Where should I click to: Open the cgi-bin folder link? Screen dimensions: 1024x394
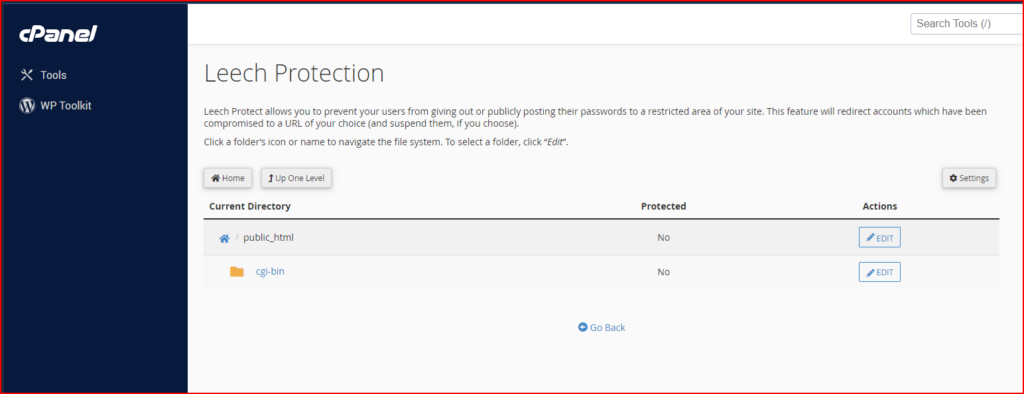click(x=270, y=271)
